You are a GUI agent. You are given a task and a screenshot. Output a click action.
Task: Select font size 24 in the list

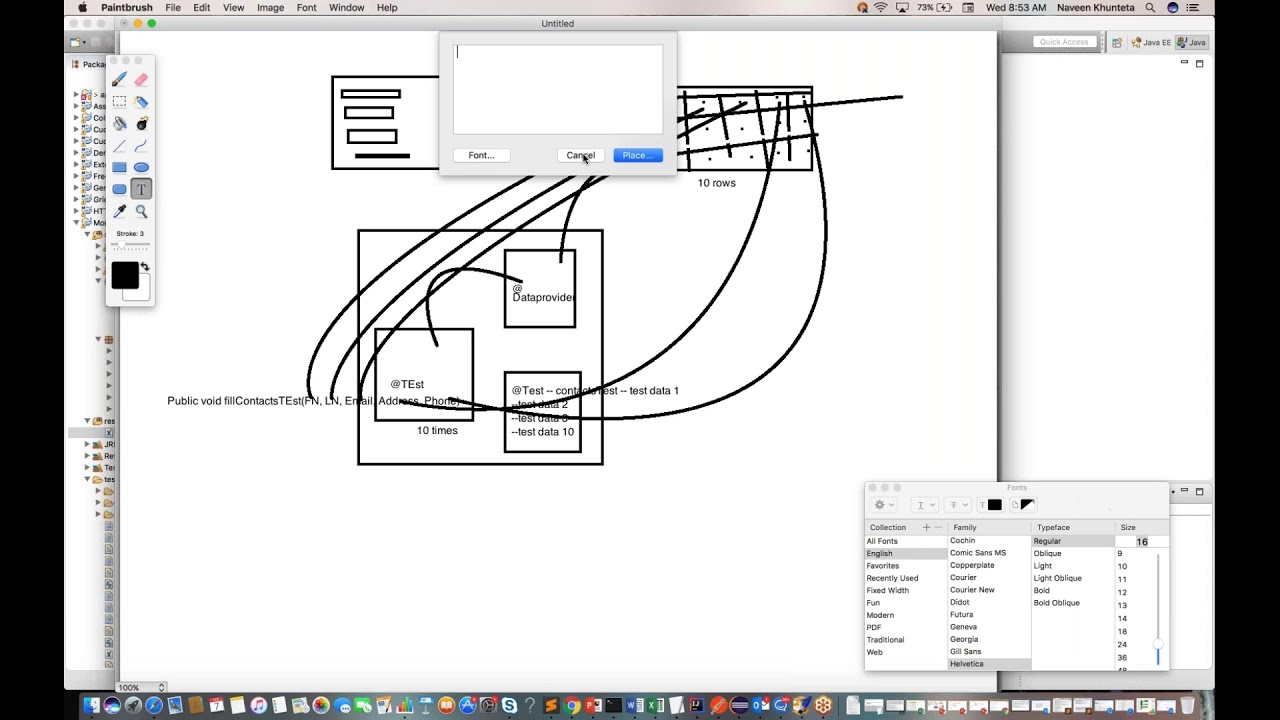coord(1122,645)
